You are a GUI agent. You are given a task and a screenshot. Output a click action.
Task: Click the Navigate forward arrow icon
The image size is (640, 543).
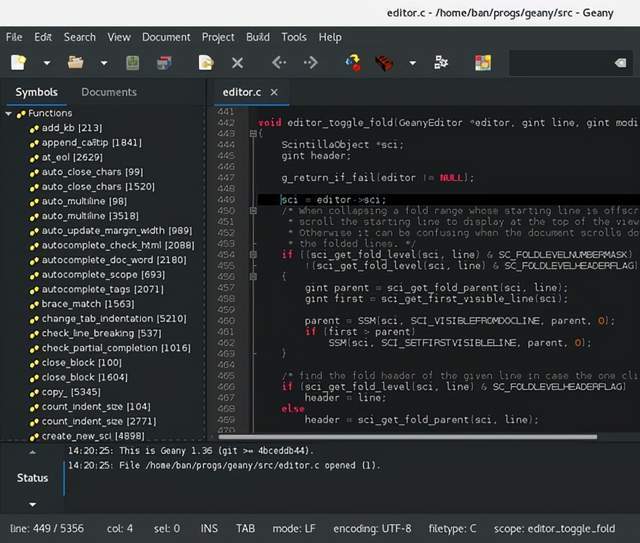coord(310,63)
